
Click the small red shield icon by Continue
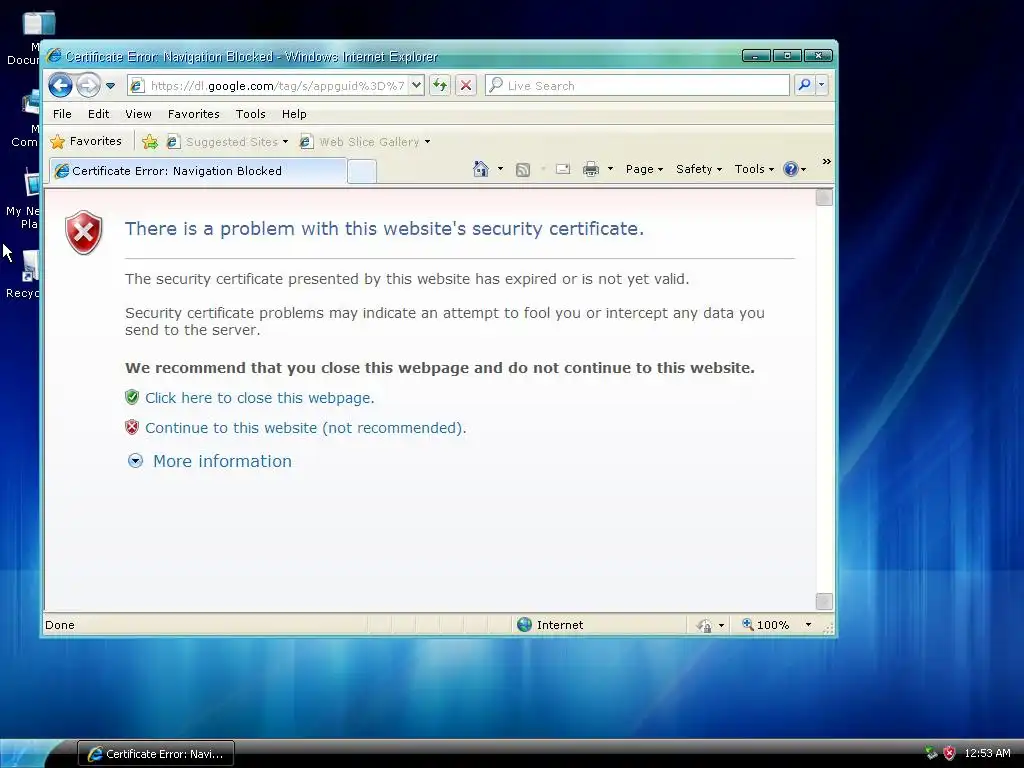click(x=132, y=427)
